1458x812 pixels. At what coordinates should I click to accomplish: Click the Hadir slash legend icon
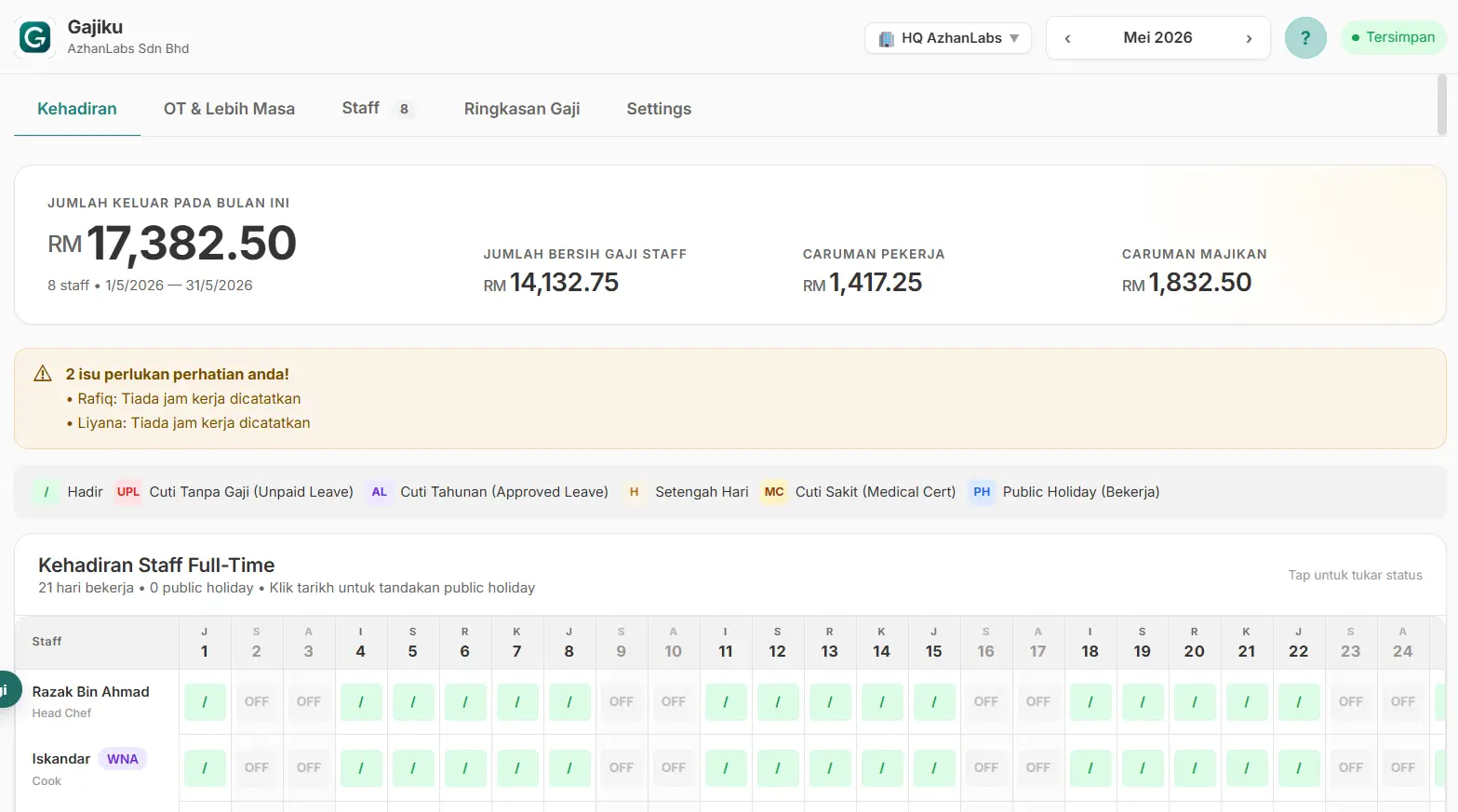(46, 492)
